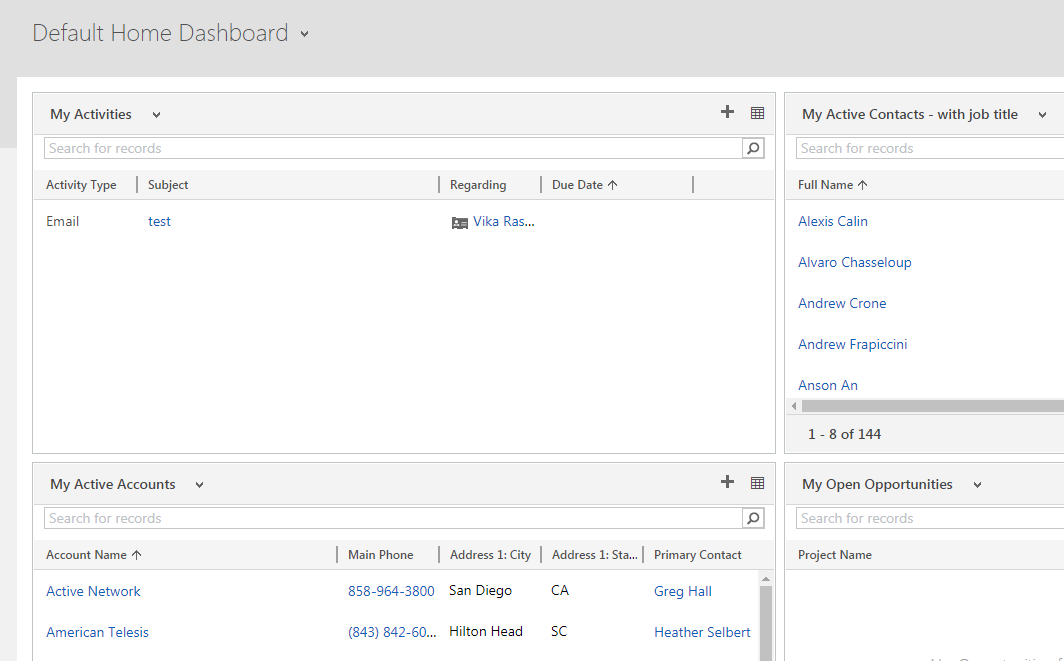Click Greg Hall primary contact link
Image resolution: width=1064 pixels, height=661 pixels.
click(682, 591)
